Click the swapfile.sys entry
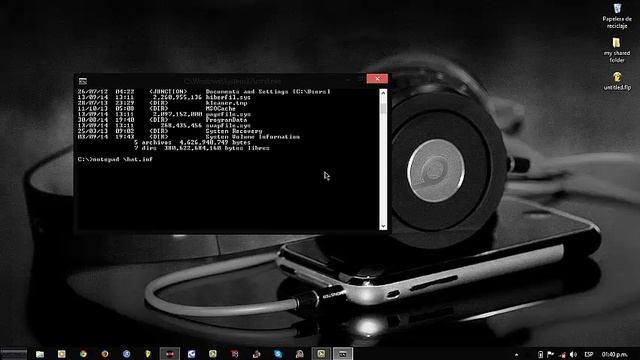Image resolution: width=640 pixels, height=360 pixels. [164, 126]
